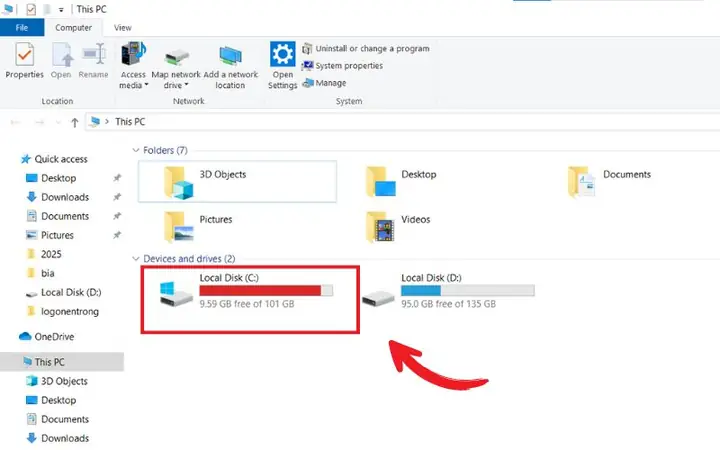Screen dimensions: 720x450
Task: Click the This PC address bar path
Action: (x=130, y=122)
